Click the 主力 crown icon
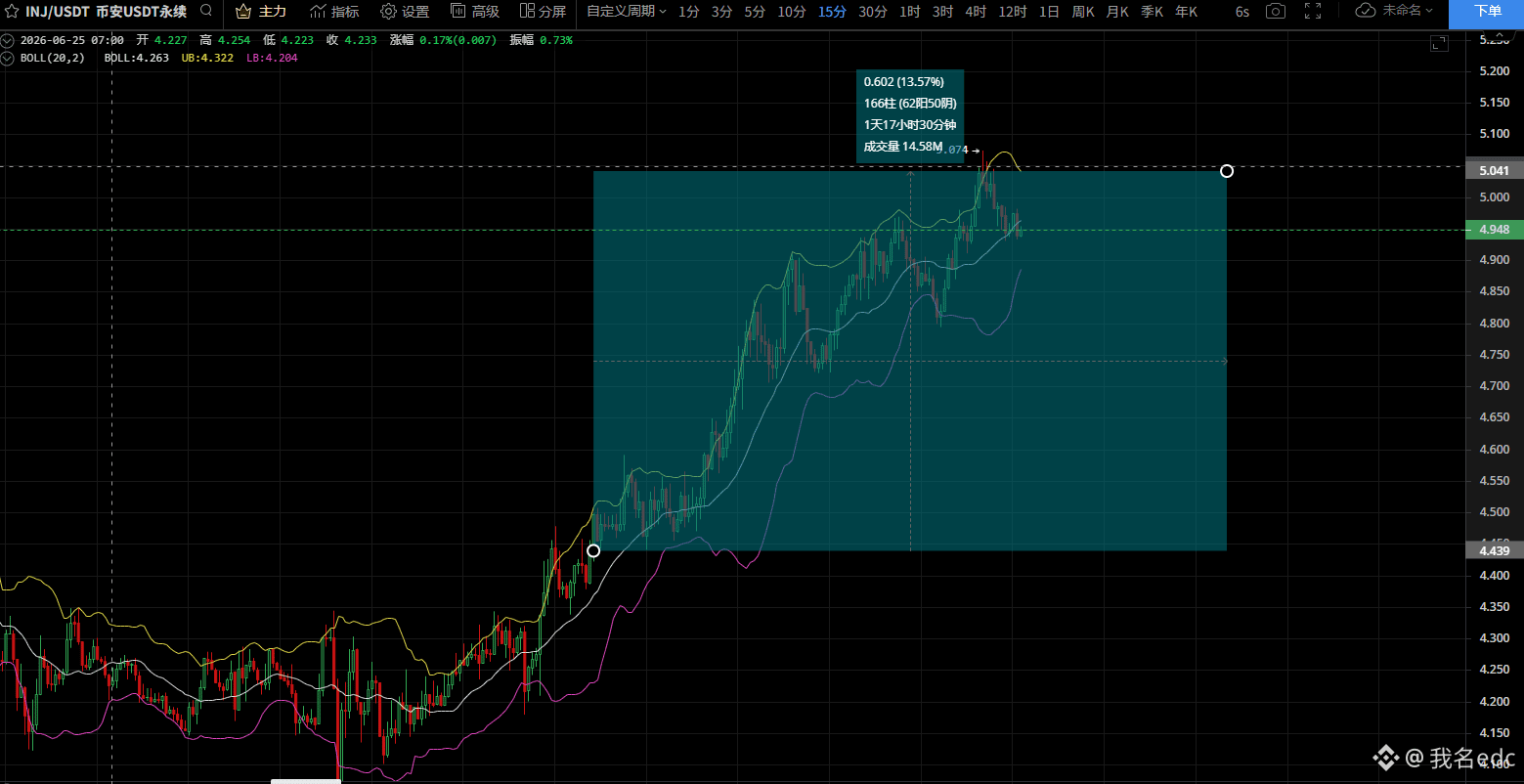The height and width of the screenshot is (784, 1524). click(x=243, y=12)
